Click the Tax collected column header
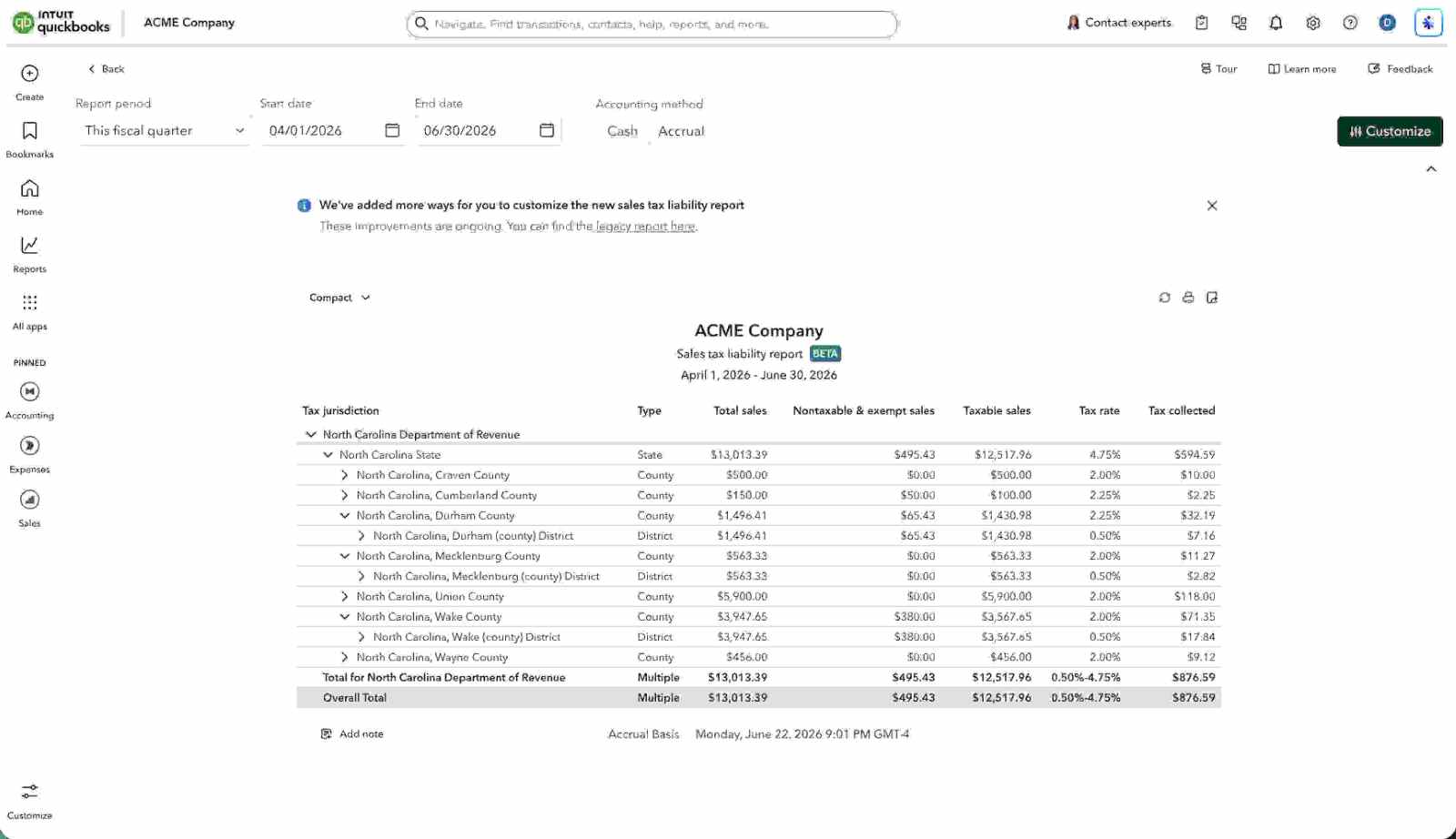This screenshot has width=1456, height=839. pos(1181,410)
